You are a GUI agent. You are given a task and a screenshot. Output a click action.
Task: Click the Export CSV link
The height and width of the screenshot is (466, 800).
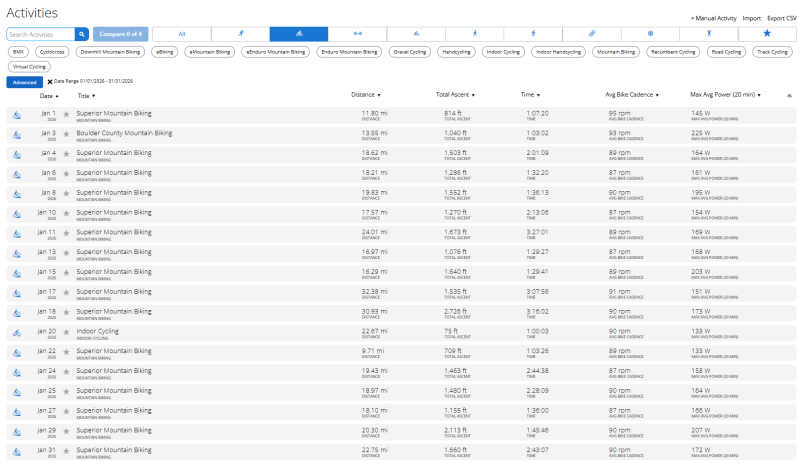(782, 18)
